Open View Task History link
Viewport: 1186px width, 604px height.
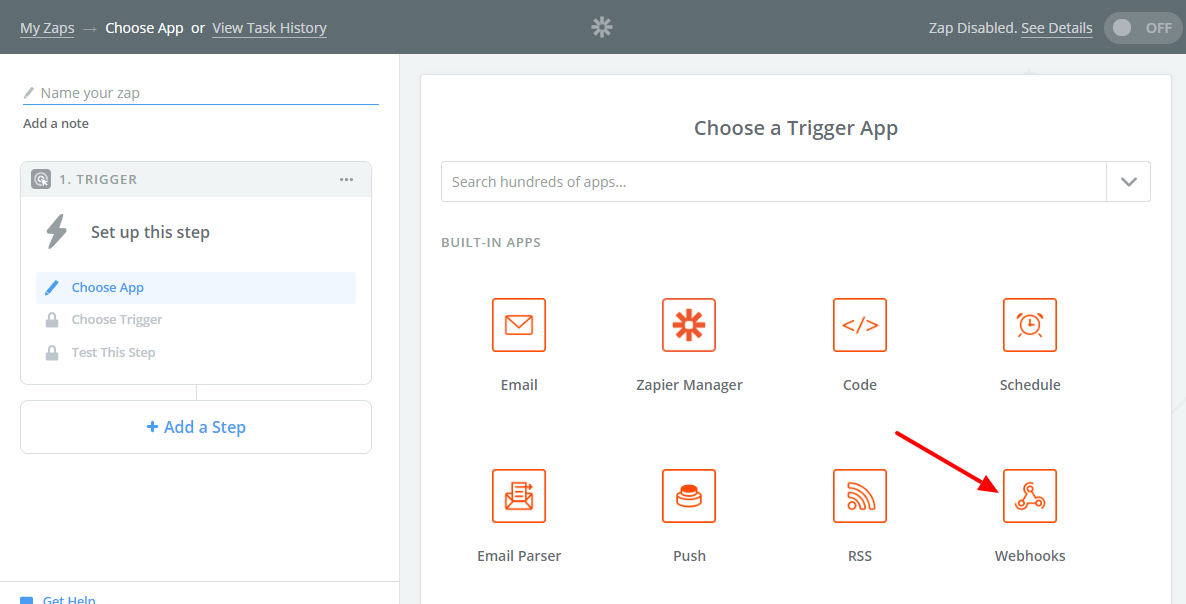269,28
